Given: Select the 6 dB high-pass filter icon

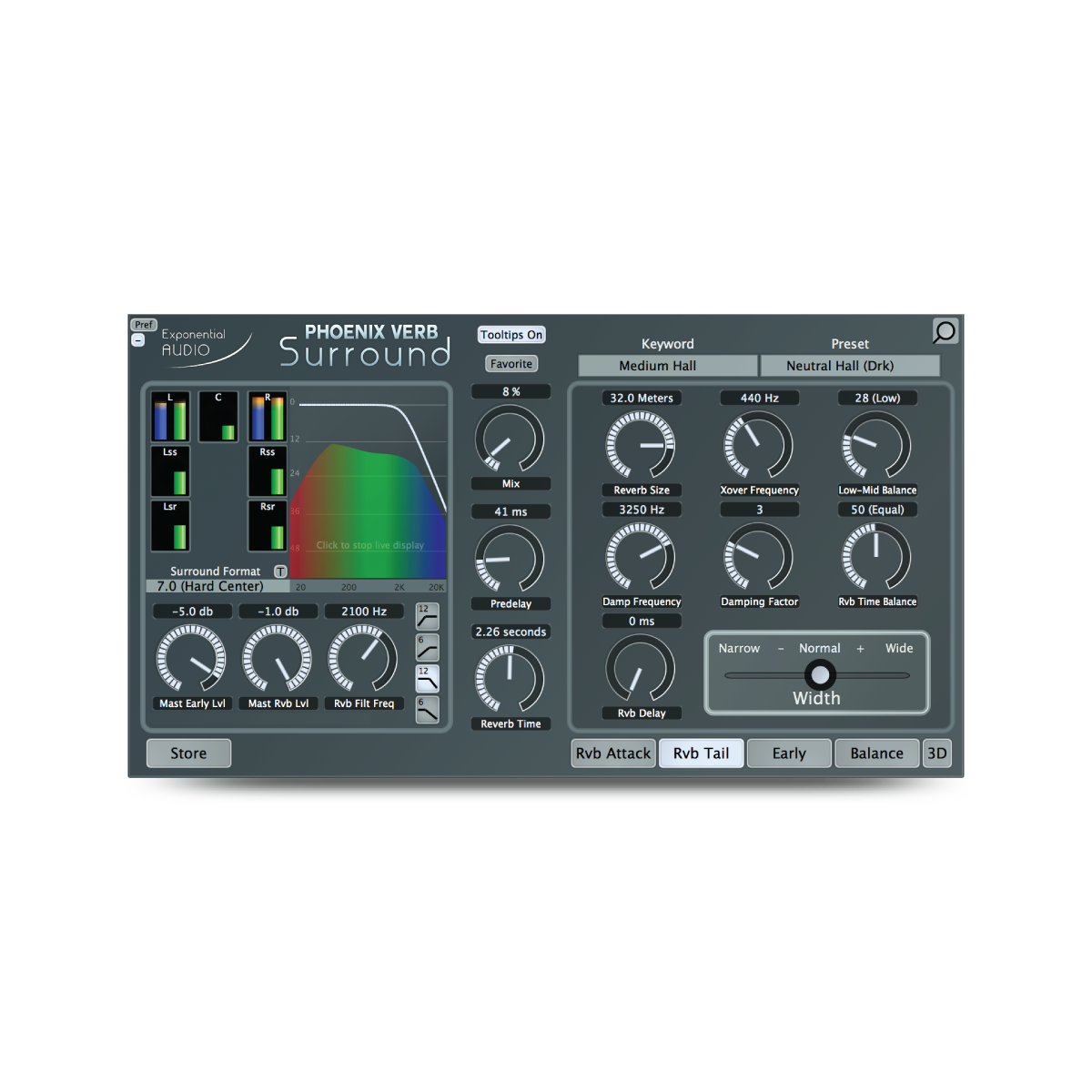Looking at the screenshot, I should tap(427, 648).
